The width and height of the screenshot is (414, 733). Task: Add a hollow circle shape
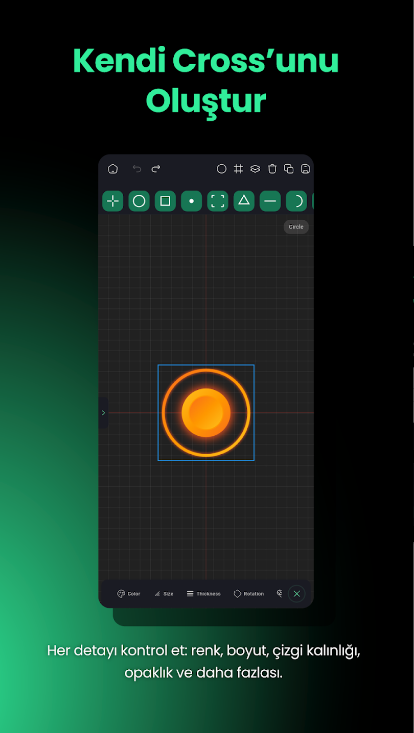(x=139, y=201)
